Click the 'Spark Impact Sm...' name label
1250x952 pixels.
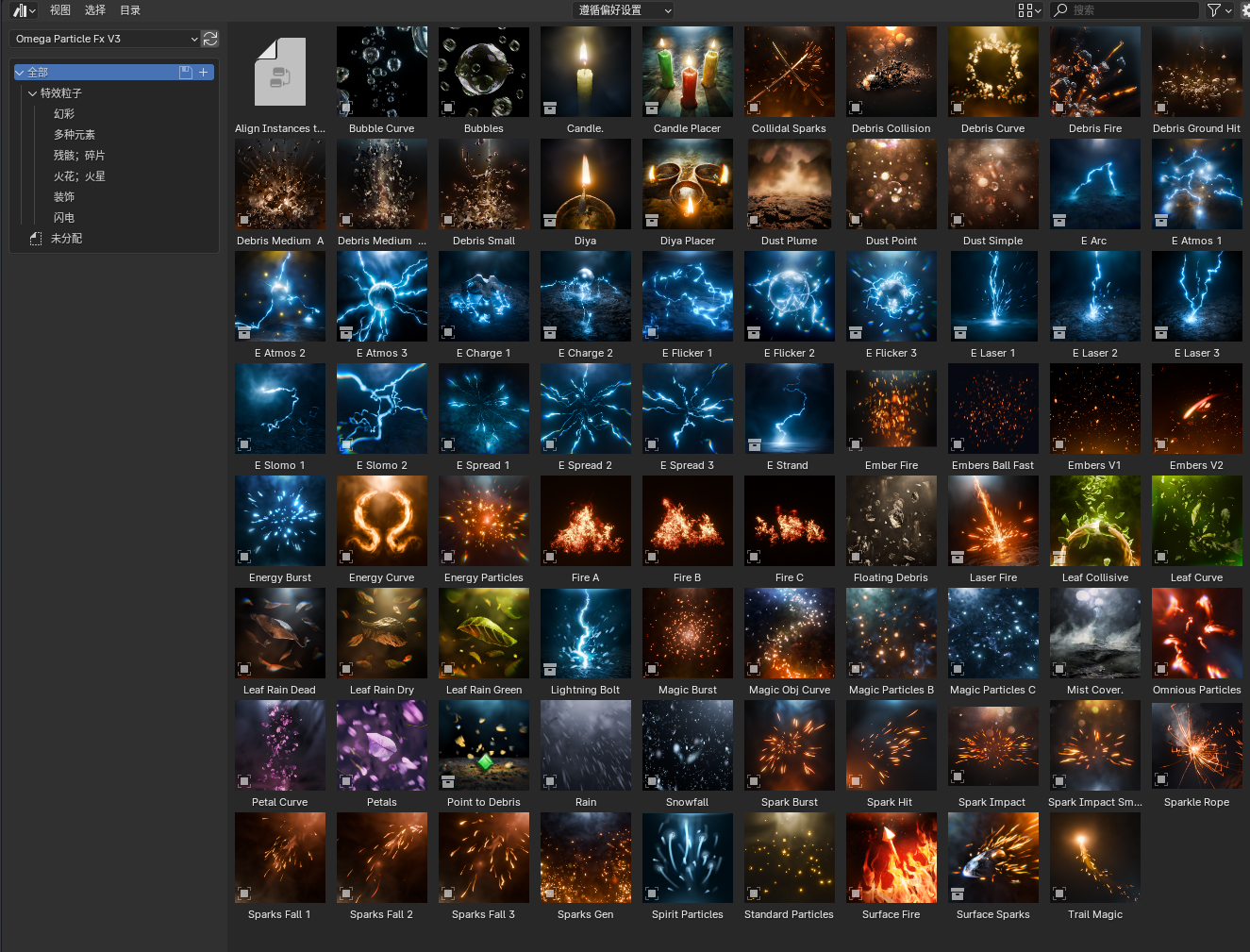point(1095,802)
